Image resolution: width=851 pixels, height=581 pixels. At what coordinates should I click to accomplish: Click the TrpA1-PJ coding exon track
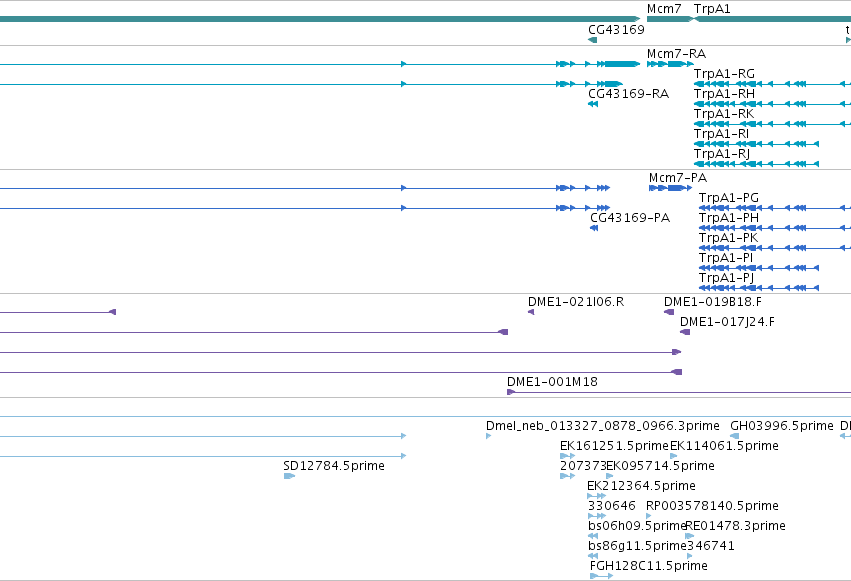coord(759,288)
